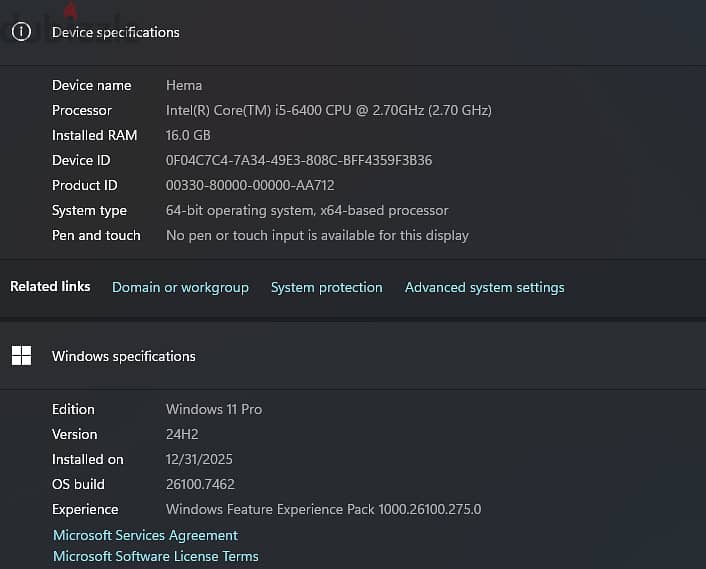
Task: Click the OS build label
Action: click(78, 484)
